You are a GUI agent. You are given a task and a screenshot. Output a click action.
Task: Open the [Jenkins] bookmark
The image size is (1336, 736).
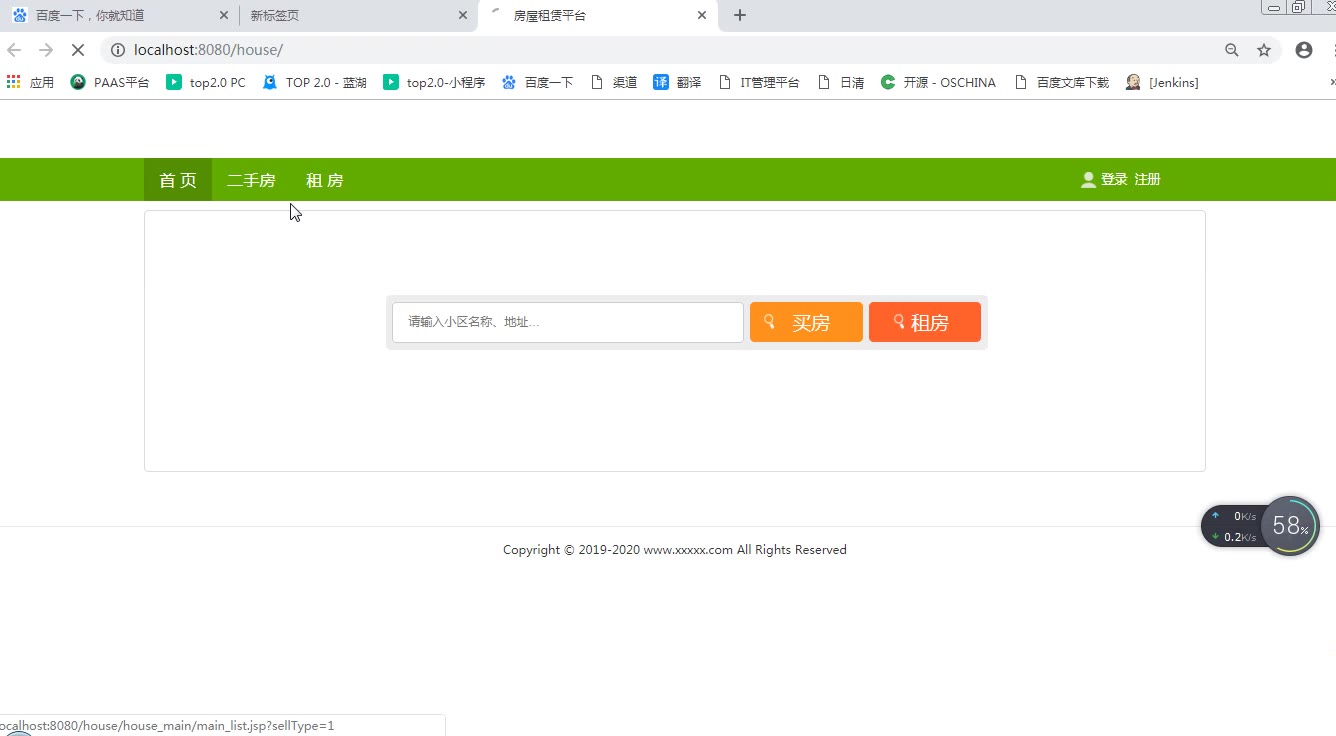point(1162,83)
